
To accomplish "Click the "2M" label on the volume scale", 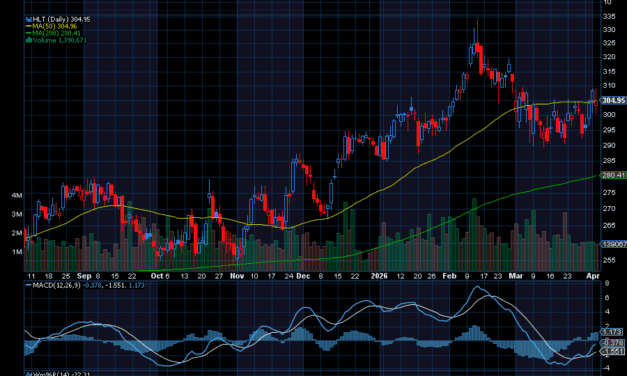I will [x=17, y=233].
